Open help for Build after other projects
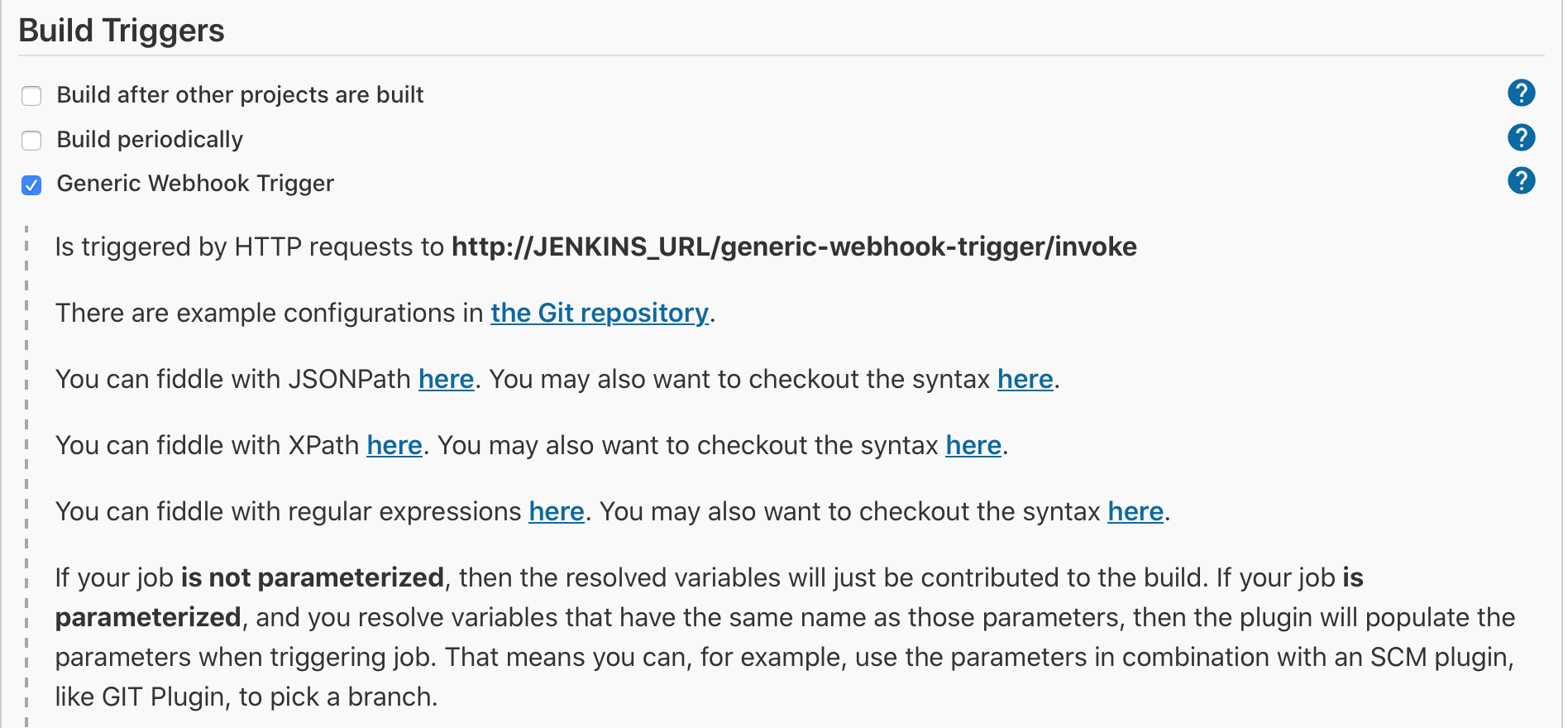The width and height of the screenshot is (1568, 728). [x=1520, y=93]
